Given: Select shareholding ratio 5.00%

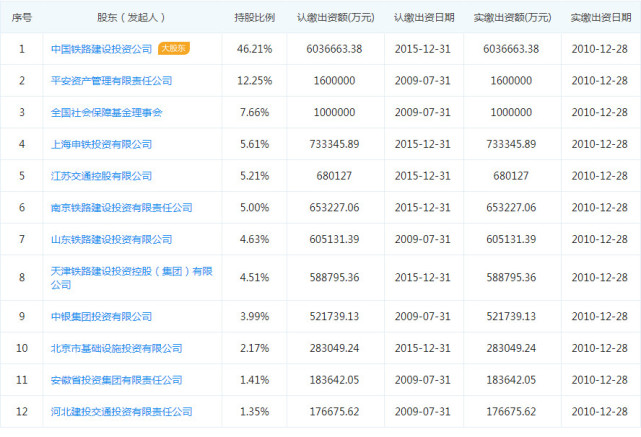Looking at the screenshot, I should [x=254, y=208].
